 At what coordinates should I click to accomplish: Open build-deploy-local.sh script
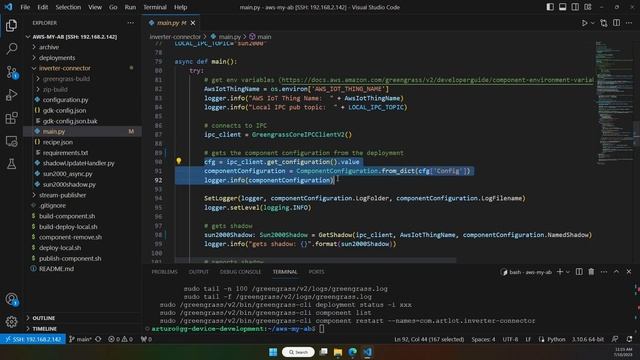pos(68,227)
